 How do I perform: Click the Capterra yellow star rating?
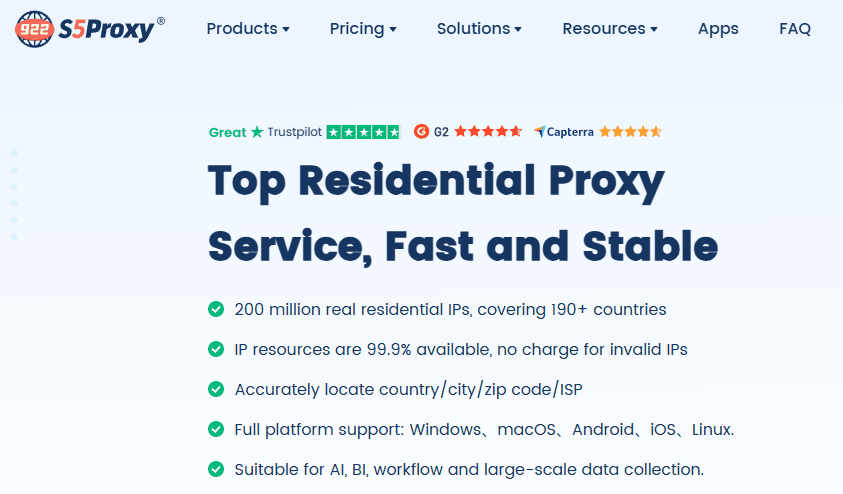(x=630, y=132)
